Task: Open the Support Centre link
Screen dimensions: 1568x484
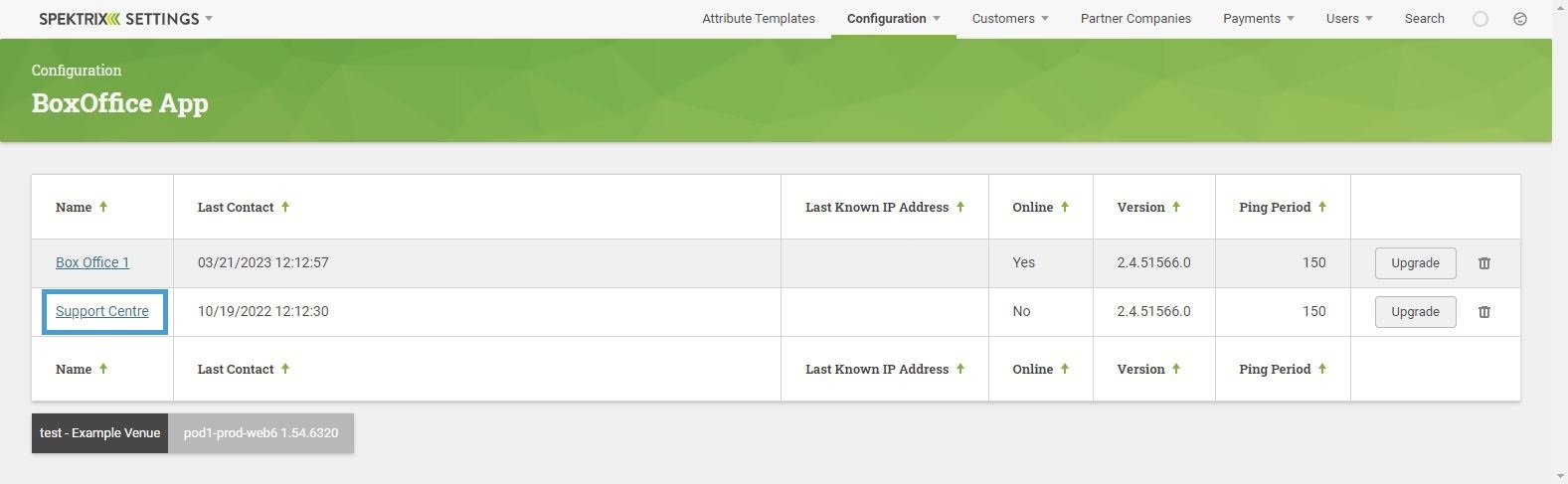Action: pyautogui.click(x=102, y=311)
